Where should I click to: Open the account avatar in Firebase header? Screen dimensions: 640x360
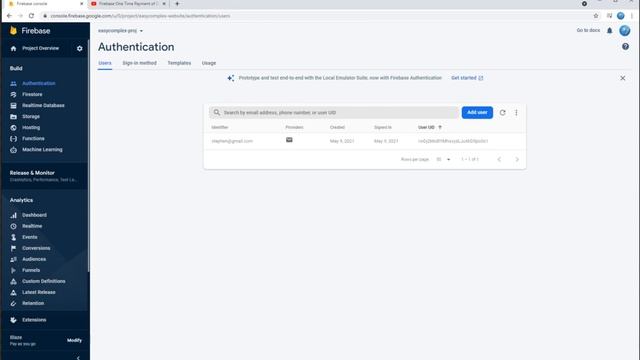pos(624,31)
